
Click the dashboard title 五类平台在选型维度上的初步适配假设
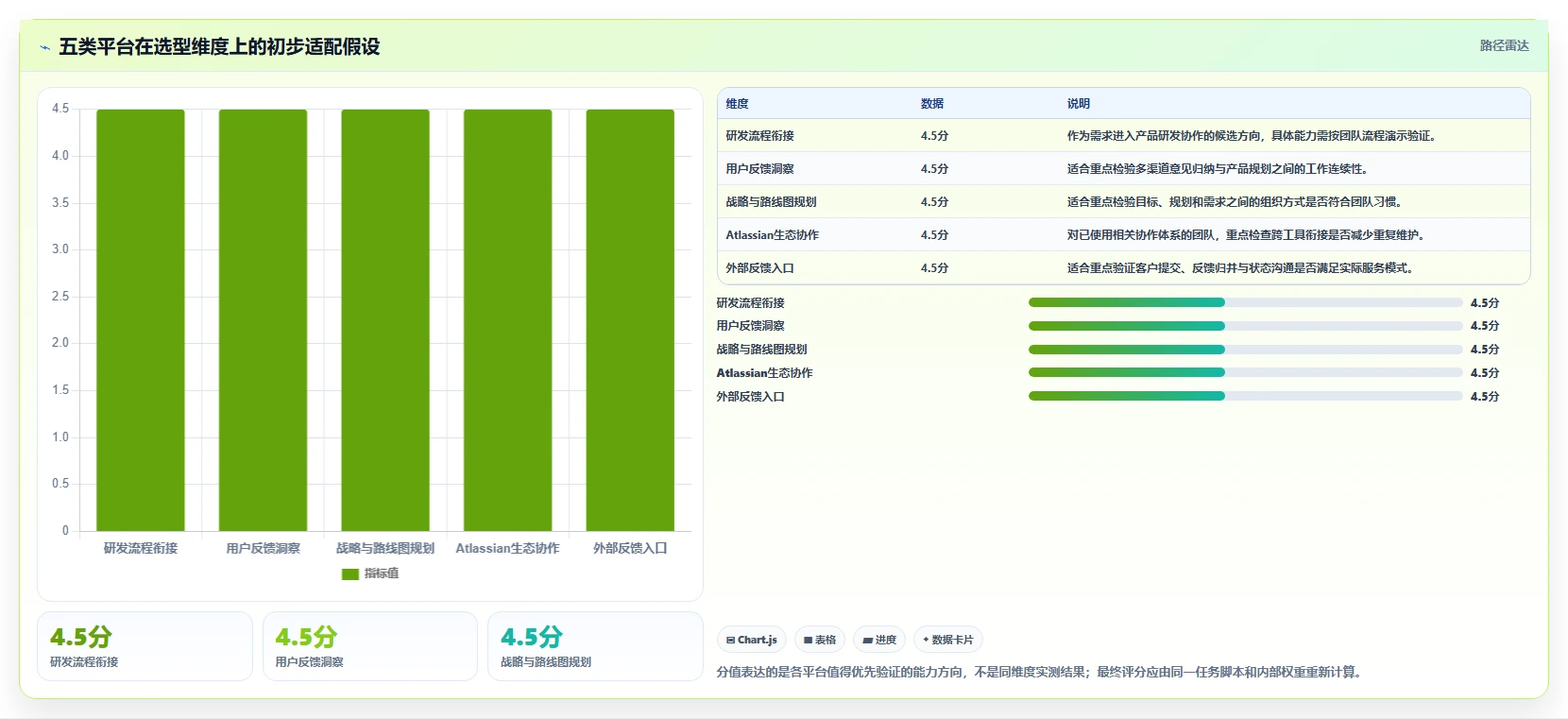tap(219, 47)
